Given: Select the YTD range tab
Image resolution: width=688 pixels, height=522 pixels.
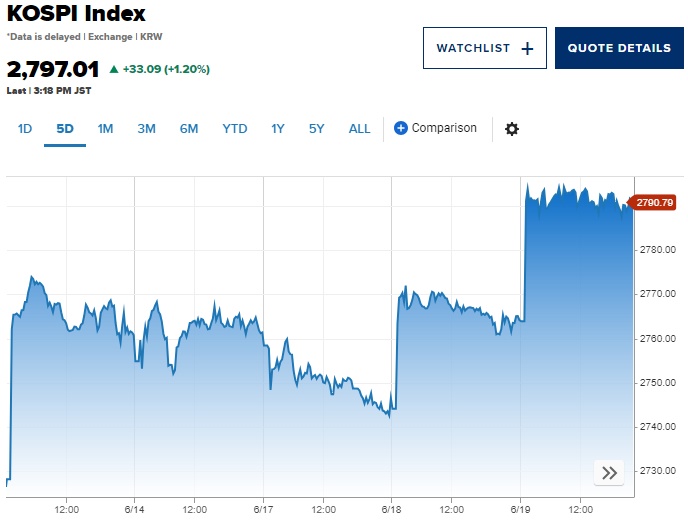Looking at the screenshot, I should coord(235,128).
